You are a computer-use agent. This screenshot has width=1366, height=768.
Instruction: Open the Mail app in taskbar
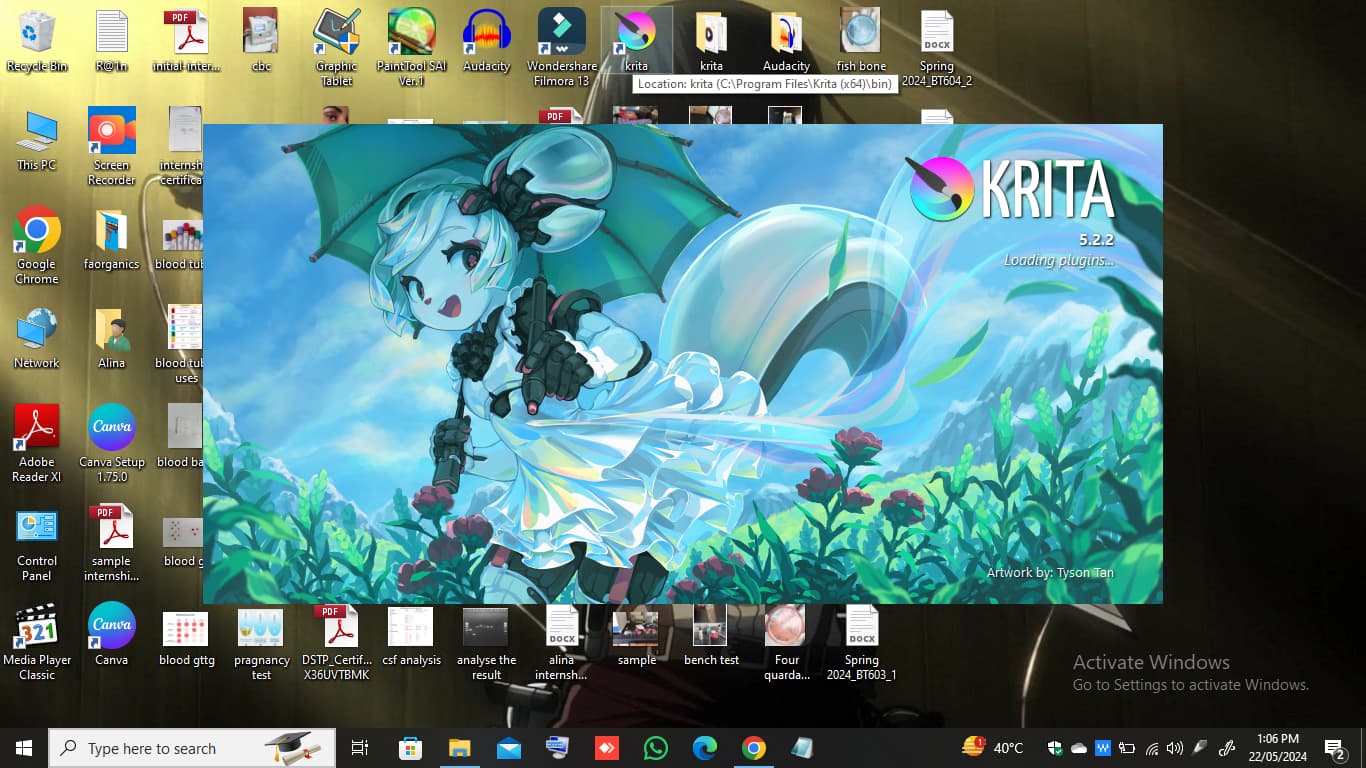(508, 748)
